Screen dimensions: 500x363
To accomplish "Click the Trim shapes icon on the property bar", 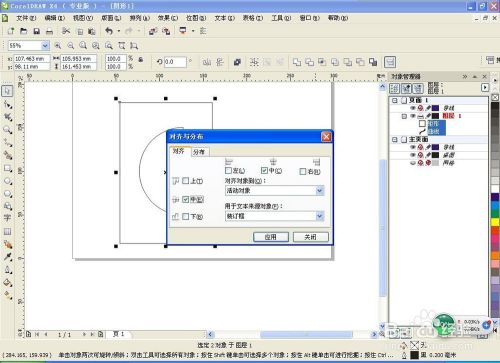I will (309, 62).
